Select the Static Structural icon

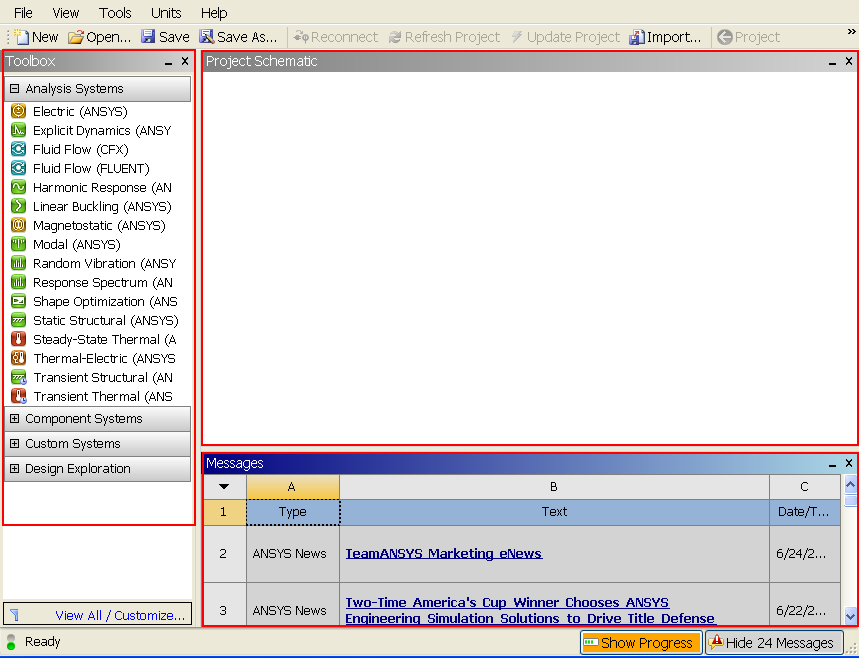click(x=18, y=321)
